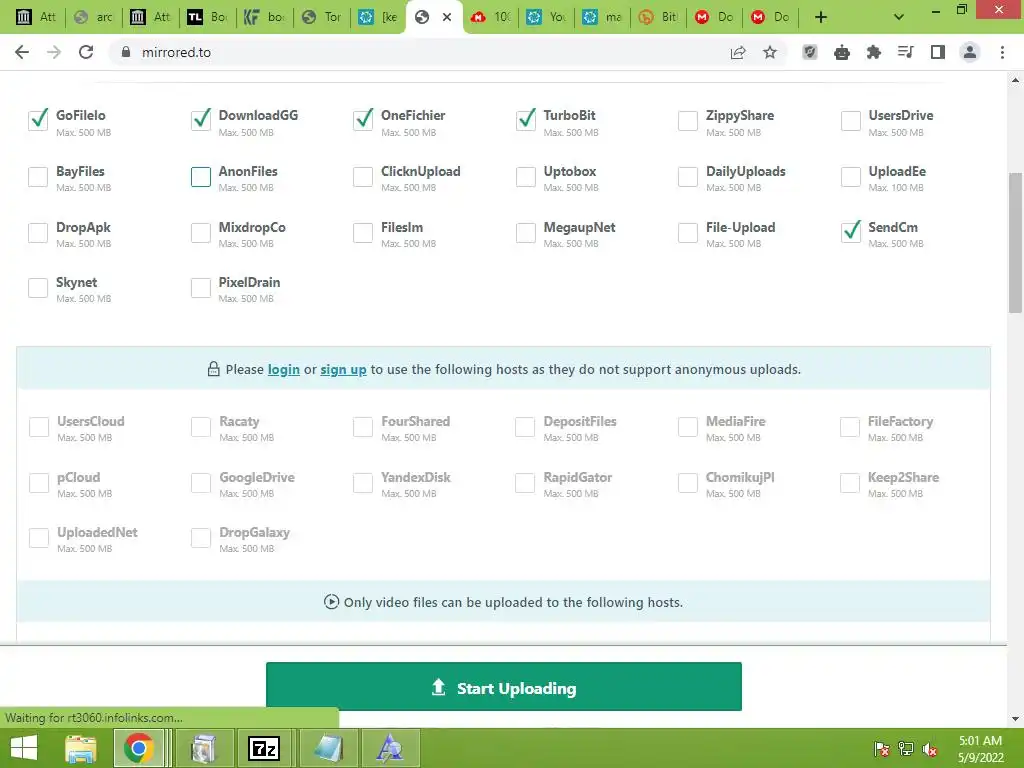Enable the UsersDrive checkbox
1024x768 pixels.
coord(850,120)
